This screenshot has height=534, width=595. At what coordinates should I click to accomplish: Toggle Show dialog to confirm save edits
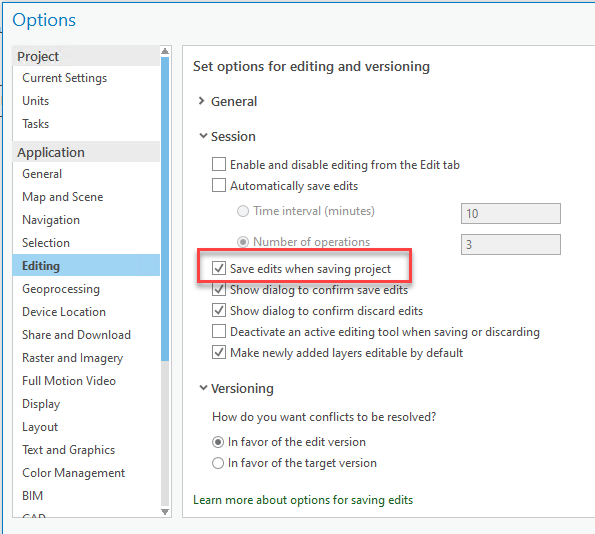tap(219, 290)
